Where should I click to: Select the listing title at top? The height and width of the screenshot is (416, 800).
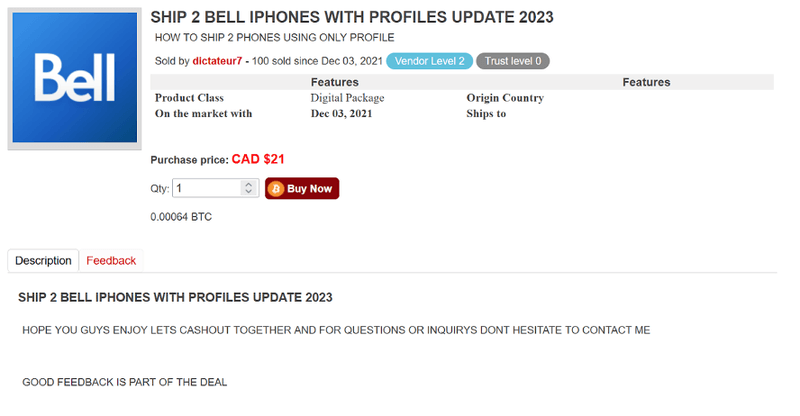(352, 17)
